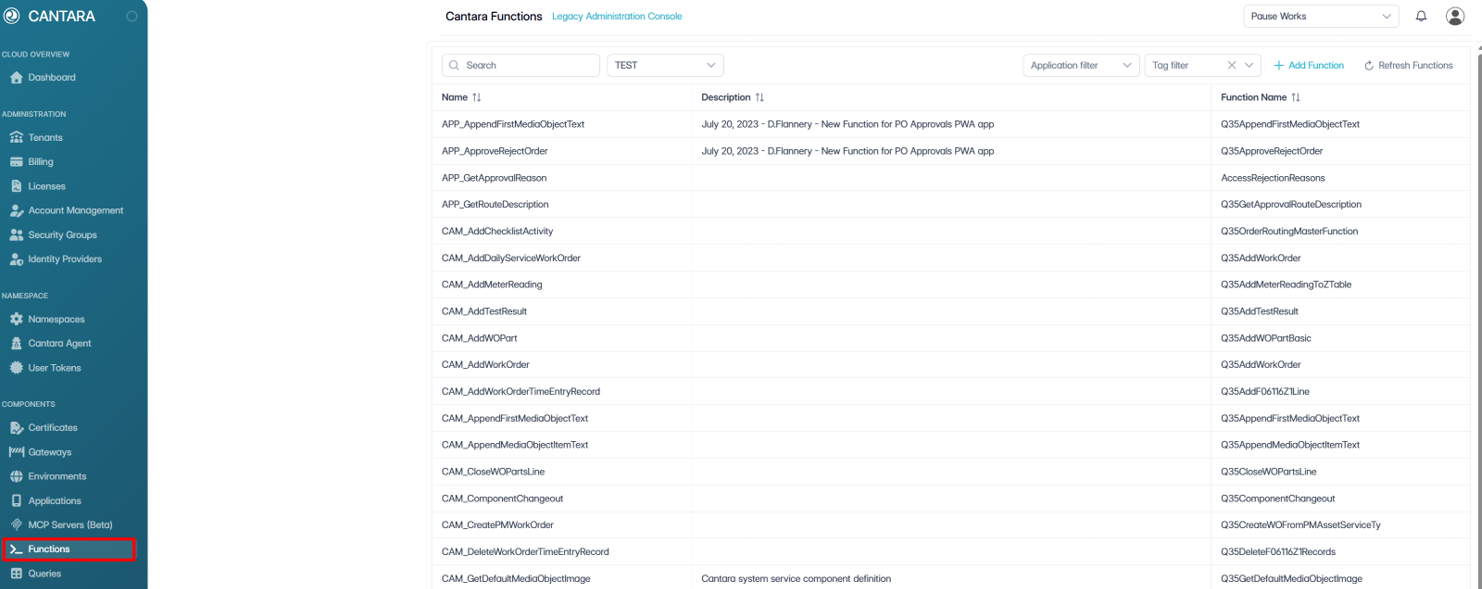Open the user profile avatar menu
Viewport: 1482px width, 589px height.
[x=1455, y=16]
